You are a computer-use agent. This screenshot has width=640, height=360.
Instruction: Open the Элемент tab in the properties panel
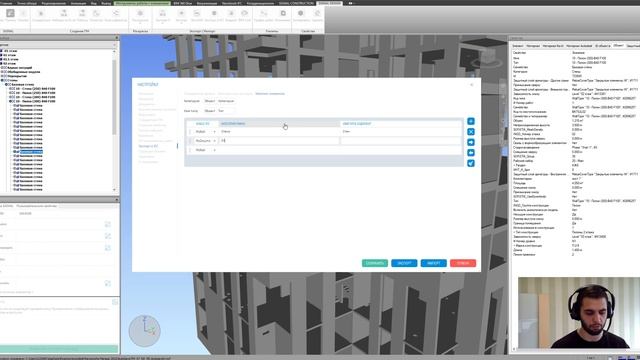point(518,46)
